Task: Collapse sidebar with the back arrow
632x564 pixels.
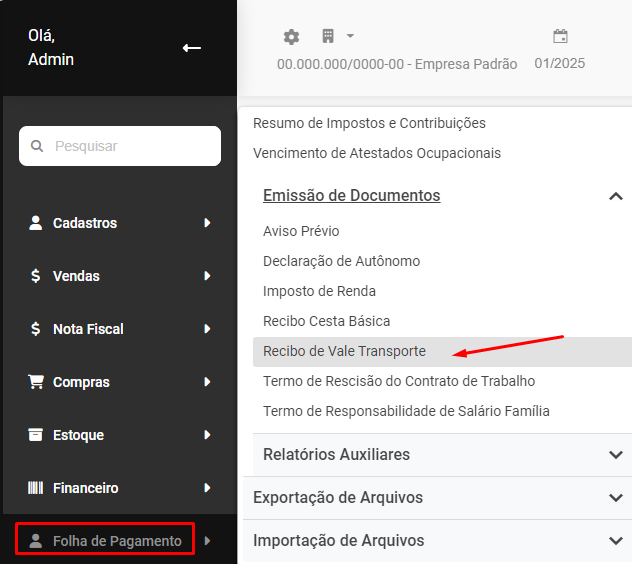Action: [x=191, y=48]
